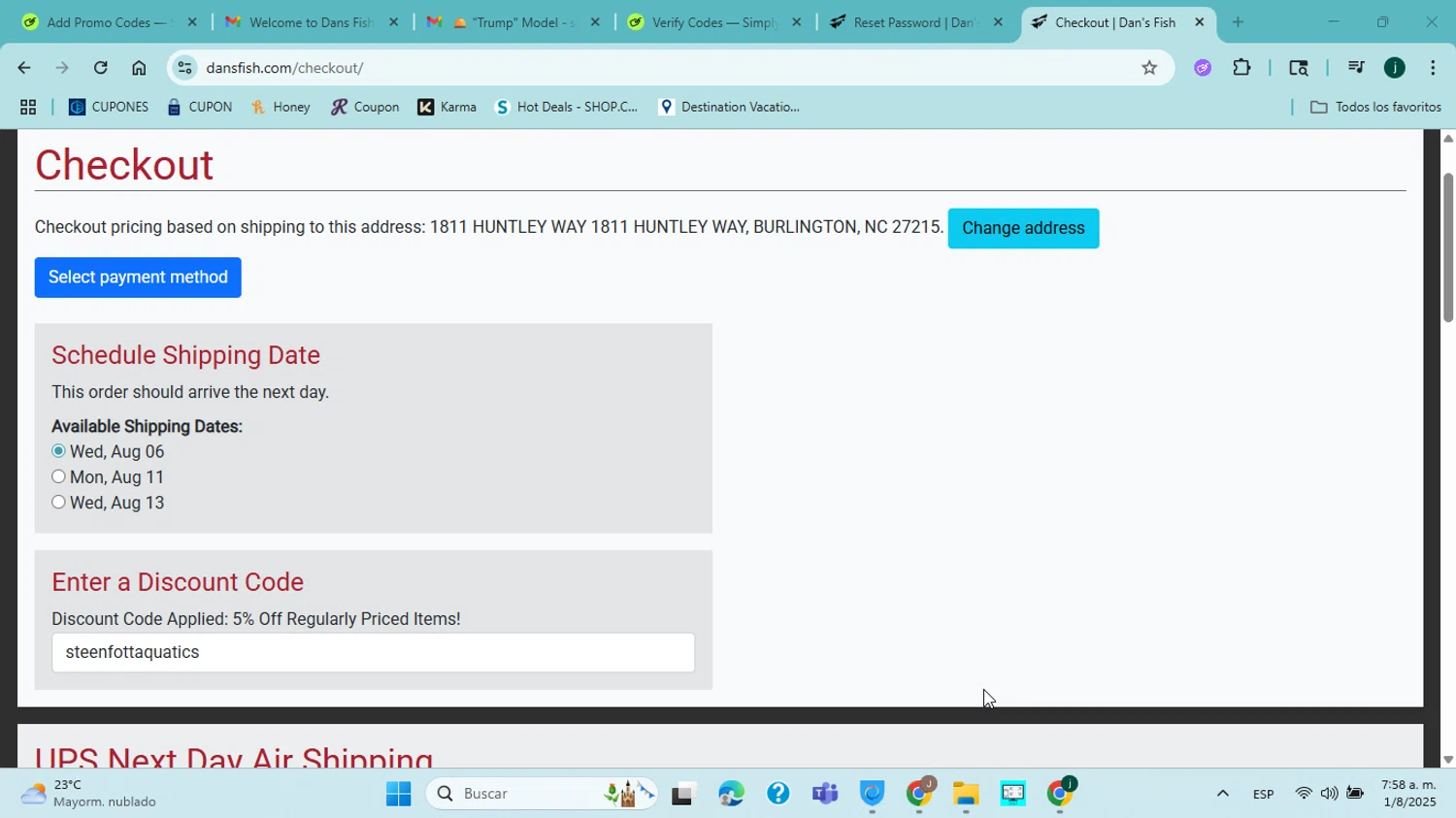Viewport: 1456px width, 818px height.
Task: Open the Extensions puzzle icon
Action: [x=1241, y=68]
